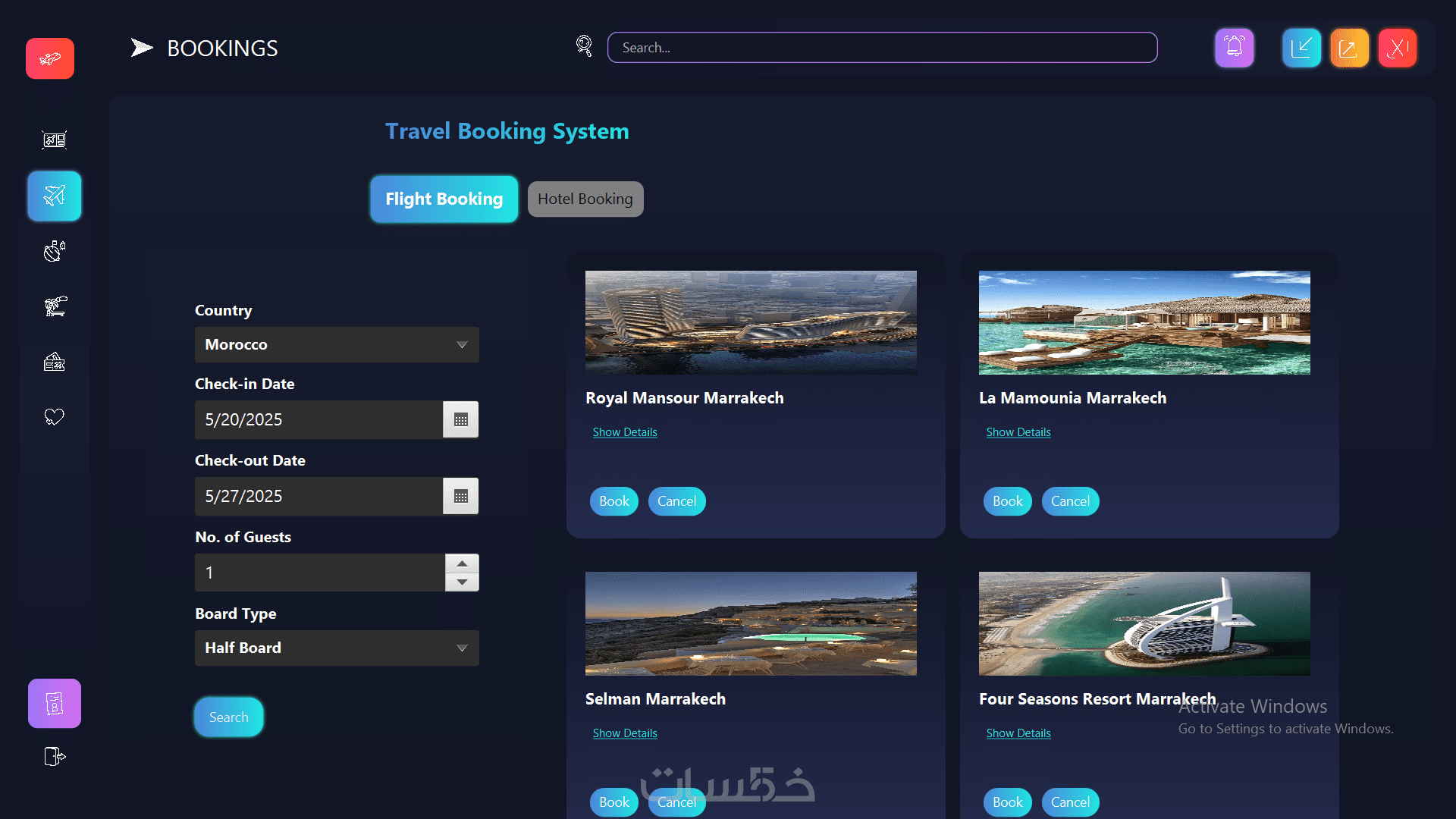Click the purple passport profile icon
Image resolution: width=1456 pixels, height=819 pixels.
(x=54, y=703)
